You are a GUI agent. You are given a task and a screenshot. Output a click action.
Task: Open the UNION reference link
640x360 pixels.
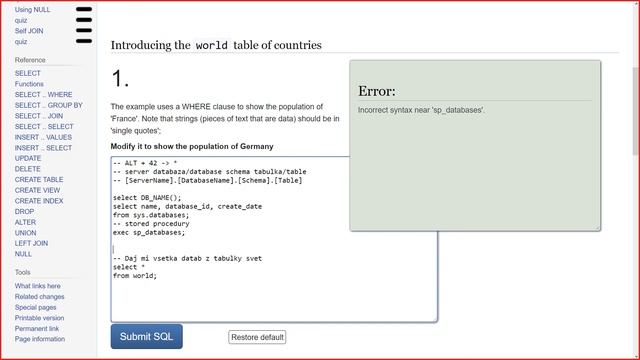(x=25, y=233)
